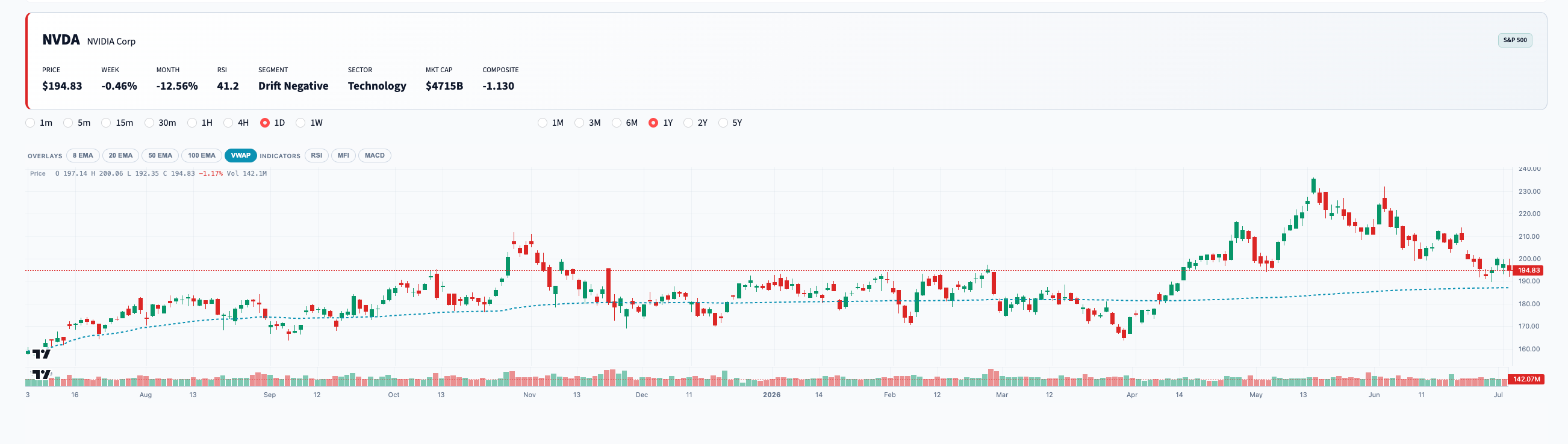Click the NVDA ticker symbol heading
The height and width of the screenshot is (444, 1568).
click(61, 40)
